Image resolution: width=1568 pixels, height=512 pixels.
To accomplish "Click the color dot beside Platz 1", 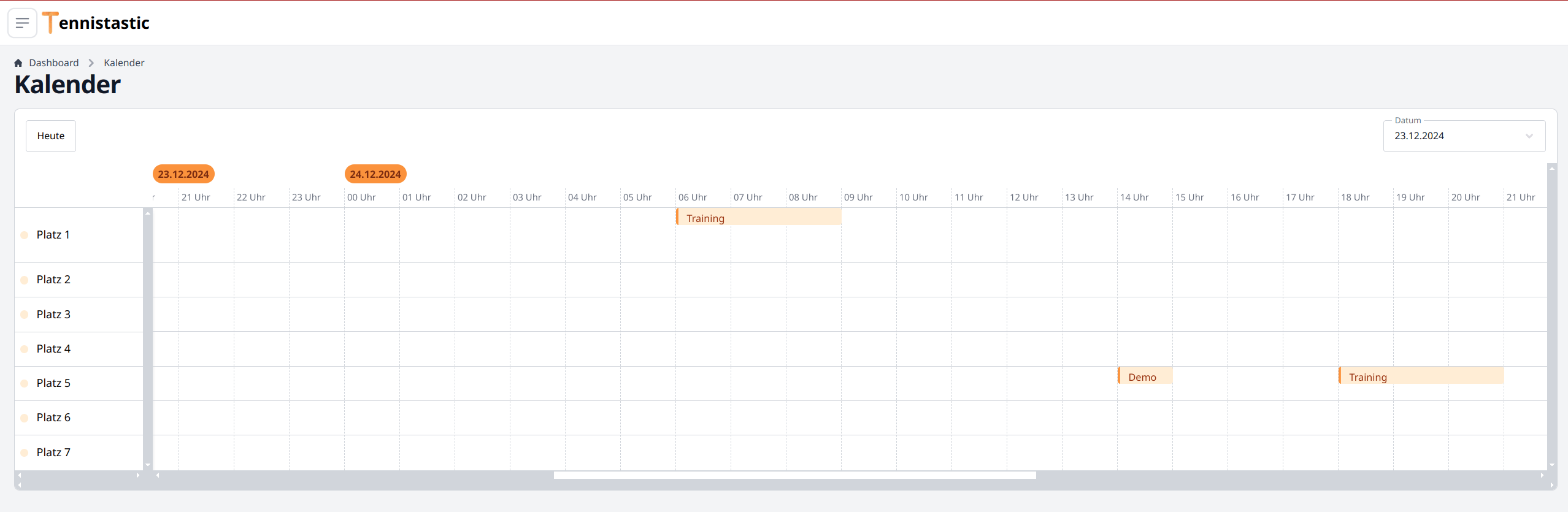I will point(25,235).
